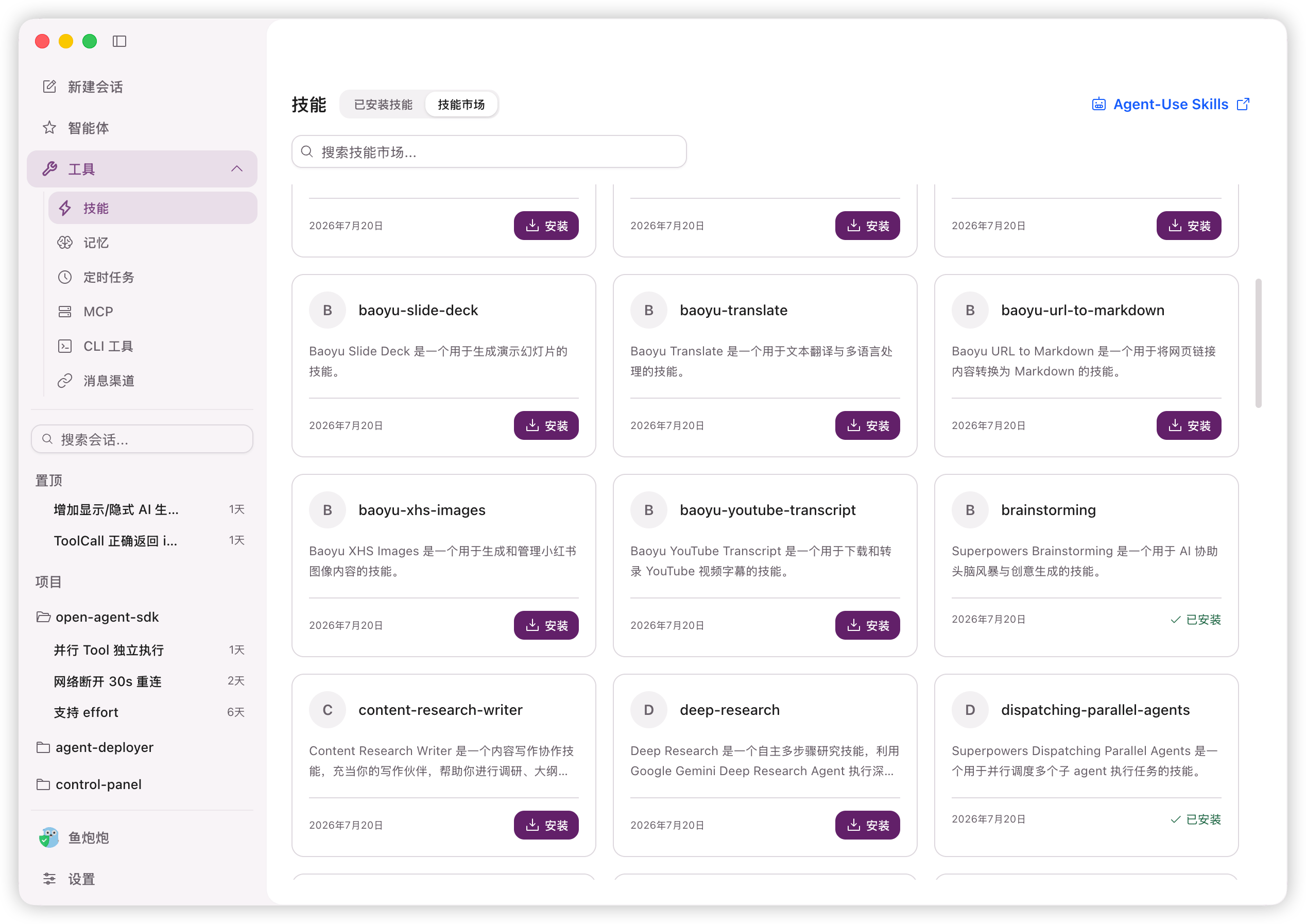The width and height of the screenshot is (1306, 924).
Task: Open the open-agent-sdk project
Action: 142,617
